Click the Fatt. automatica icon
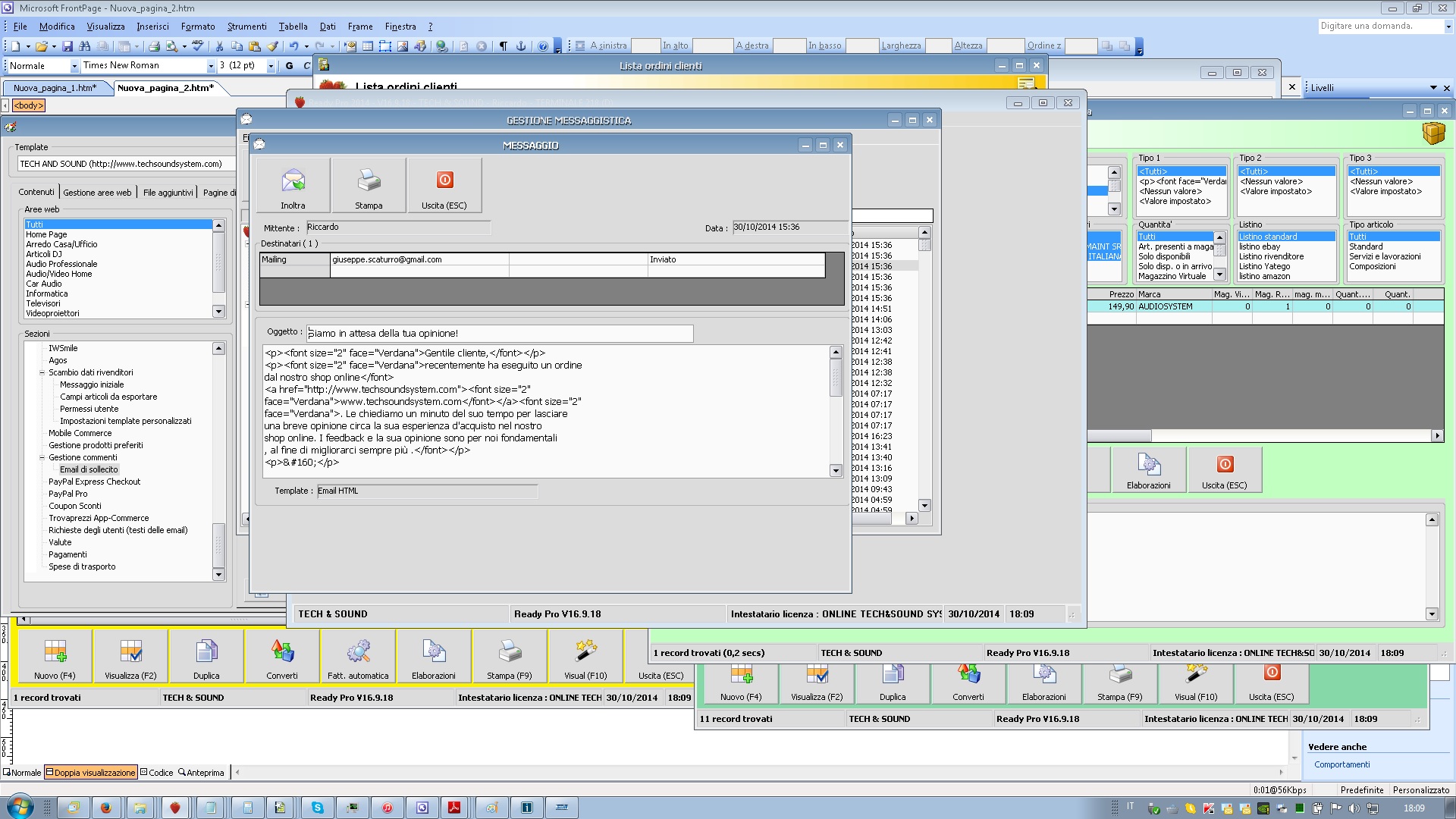This screenshot has width=1456, height=819. click(x=358, y=652)
